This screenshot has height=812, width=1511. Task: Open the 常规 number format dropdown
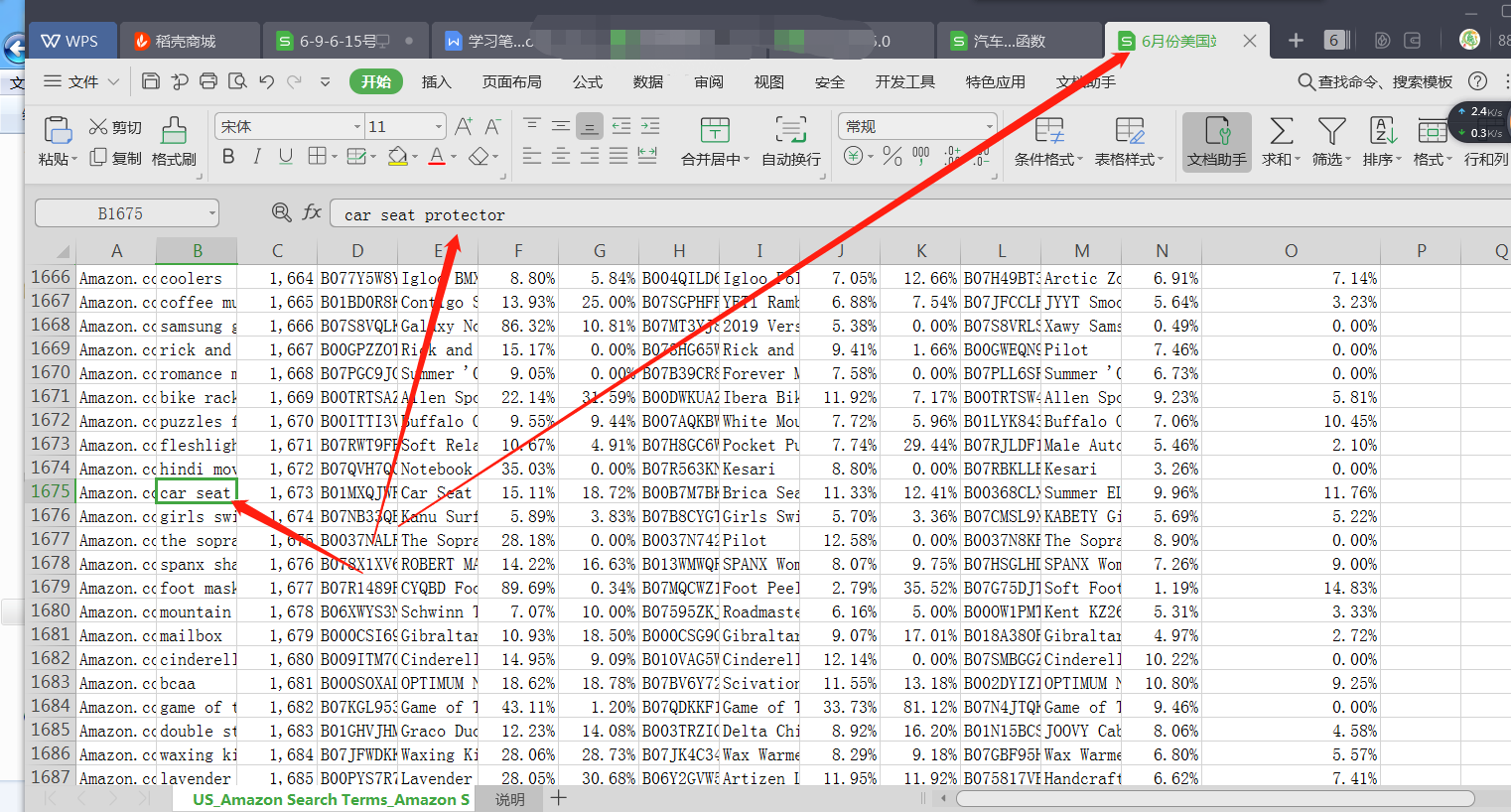point(990,126)
